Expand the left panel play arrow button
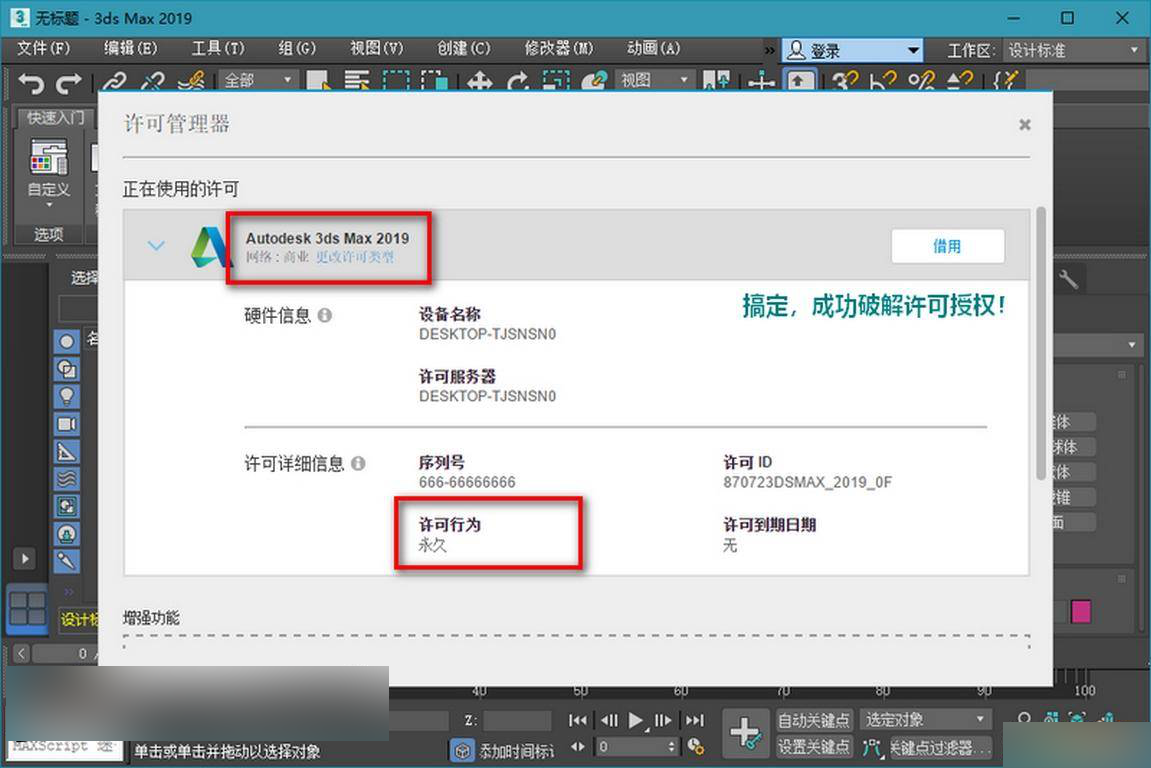The image size is (1151, 768). click(25, 558)
